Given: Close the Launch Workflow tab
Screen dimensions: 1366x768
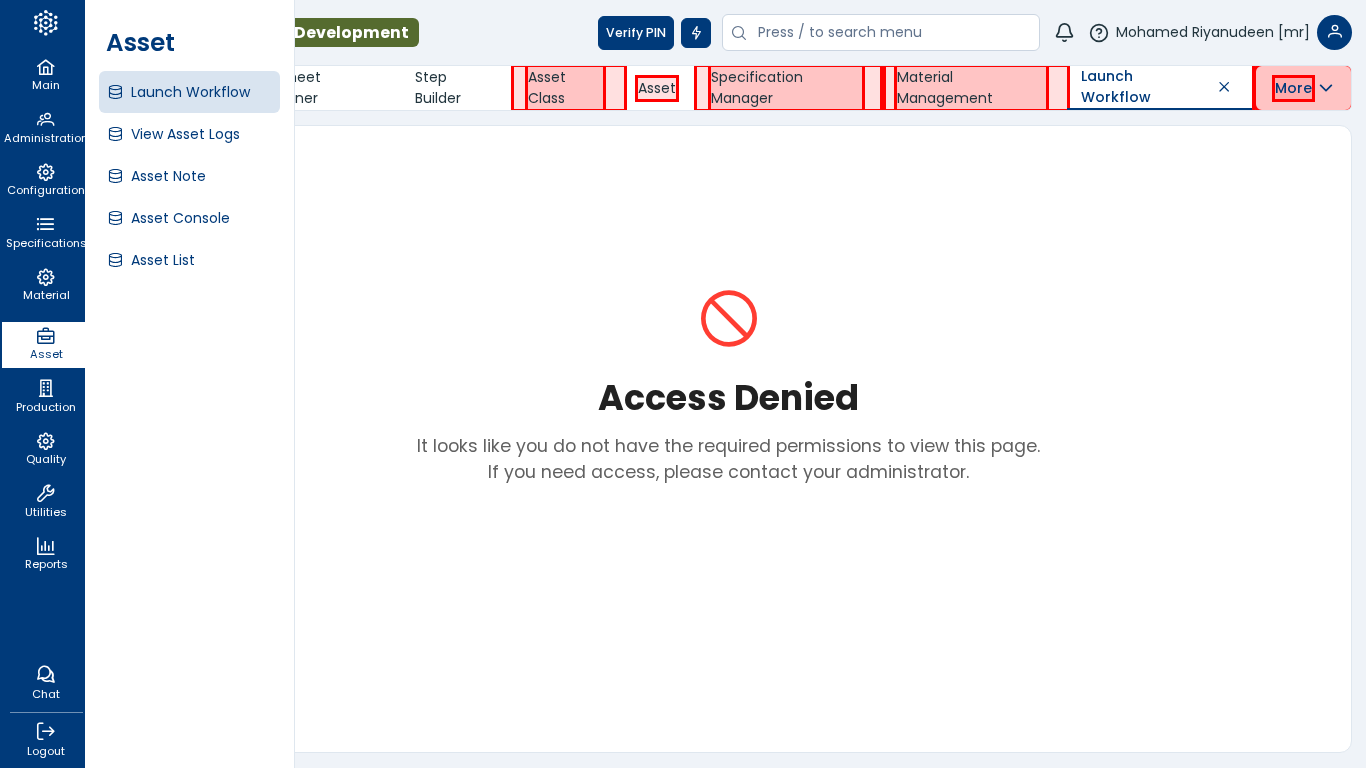Looking at the screenshot, I should 1224,88.
